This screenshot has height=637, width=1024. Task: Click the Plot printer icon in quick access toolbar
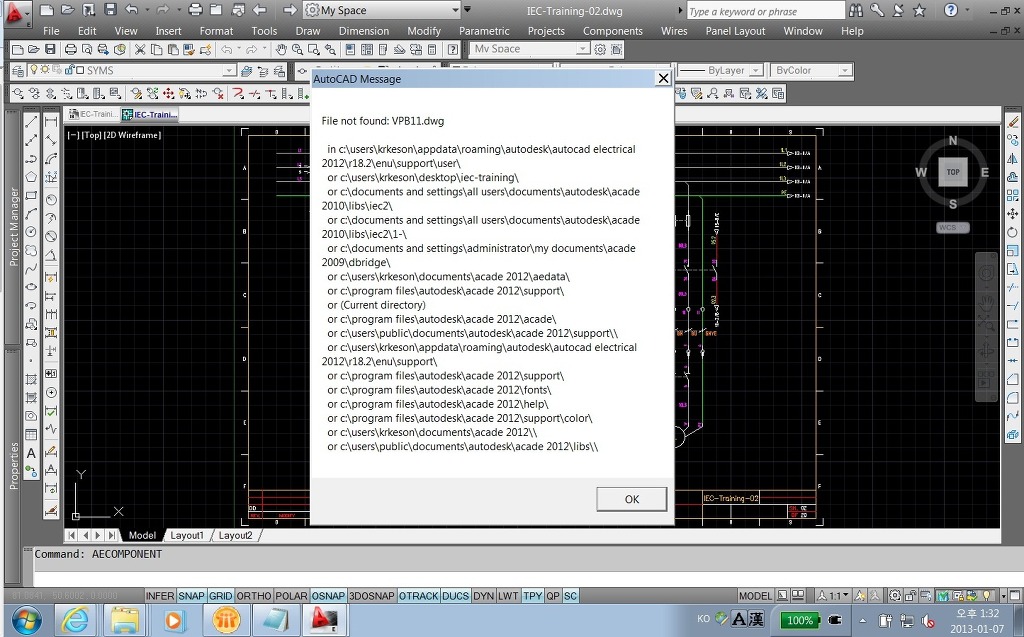point(196,10)
